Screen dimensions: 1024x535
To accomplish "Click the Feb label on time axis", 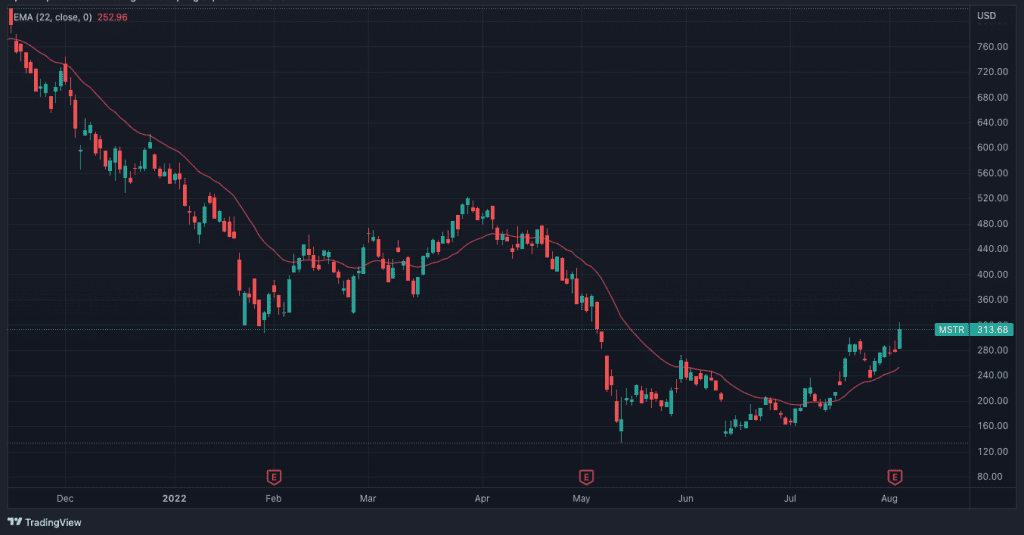I will tap(273, 498).
